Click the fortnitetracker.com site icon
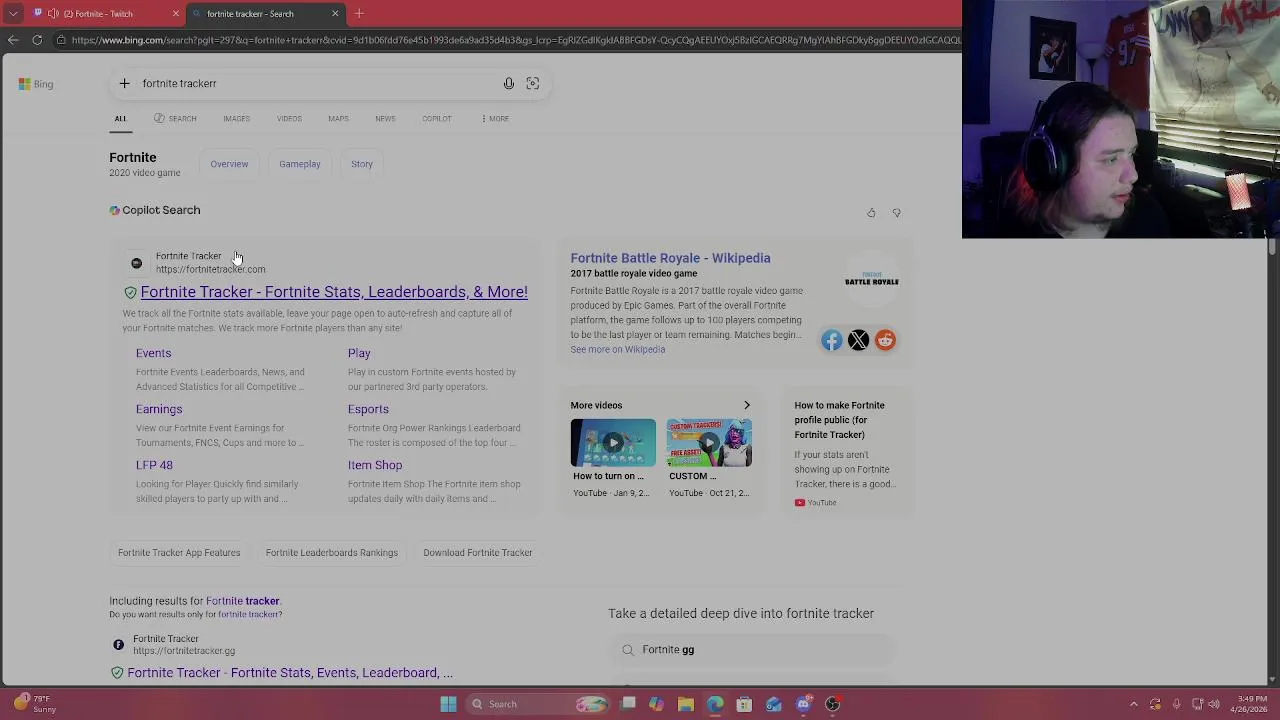The image size is (1280, 720). (x=136, y=263)
